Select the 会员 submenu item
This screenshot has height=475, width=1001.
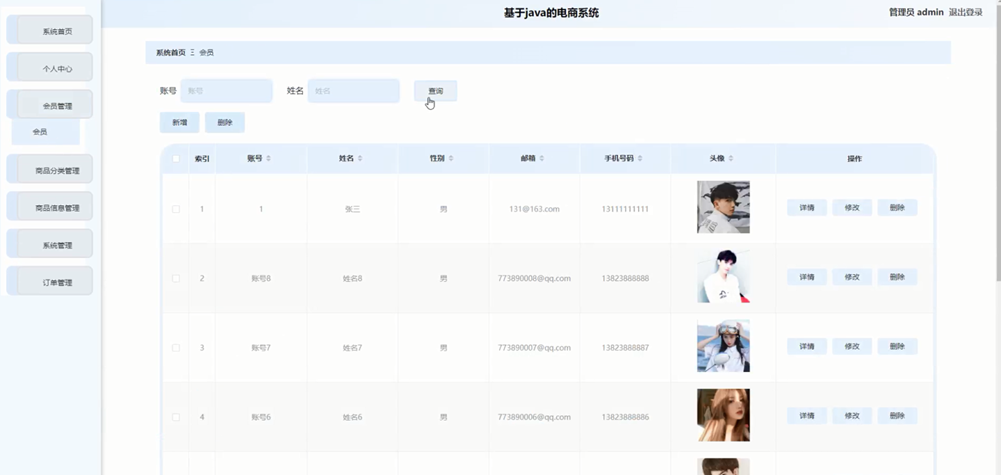click(46, 132)
